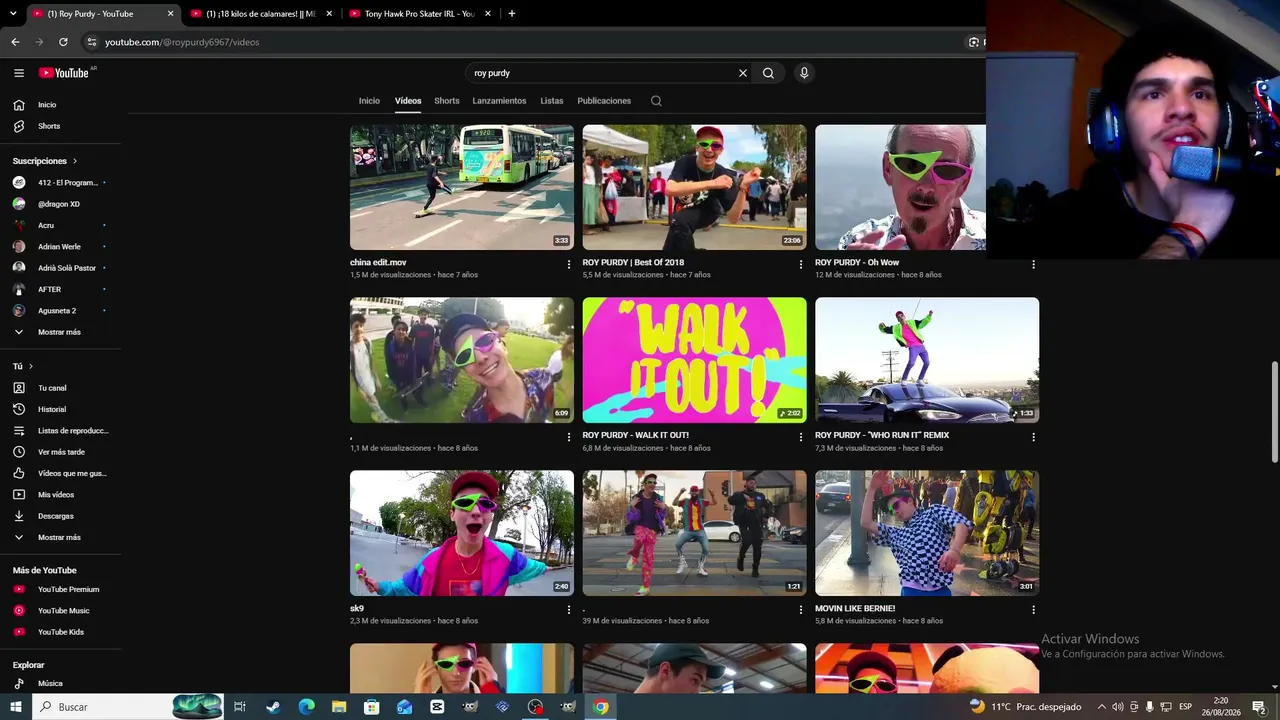Play the 'WALK IT OUT!' thumbnail
Image resolution: width=1280 pixels, height=720 pixels.
(695, 360)
